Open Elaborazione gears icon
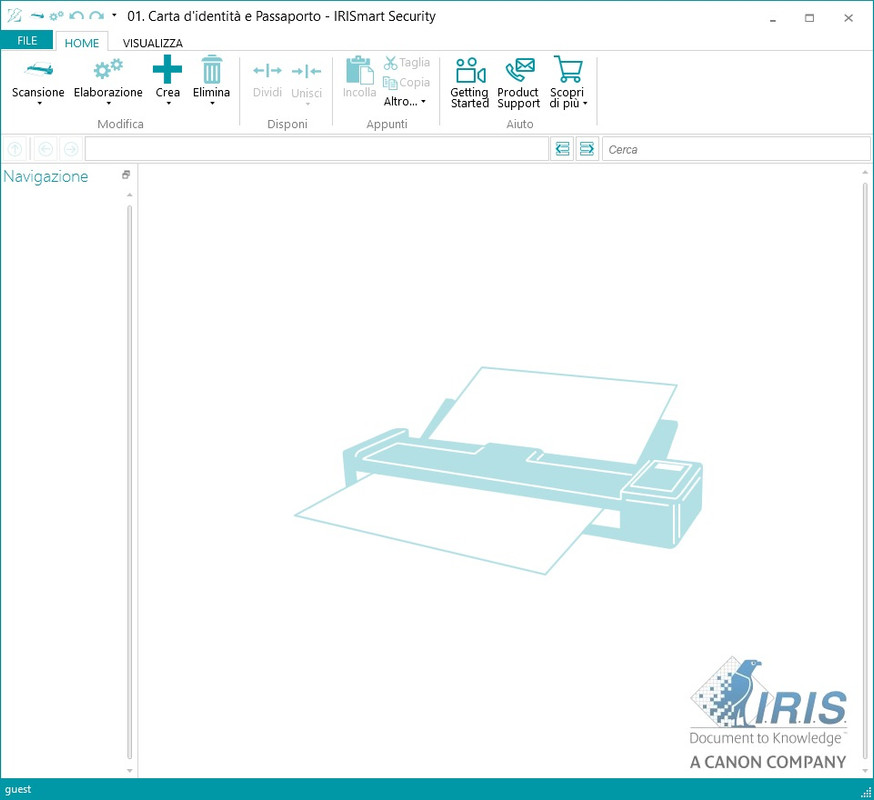This screenshot has width=874, height=800. (x=108, y=69)
